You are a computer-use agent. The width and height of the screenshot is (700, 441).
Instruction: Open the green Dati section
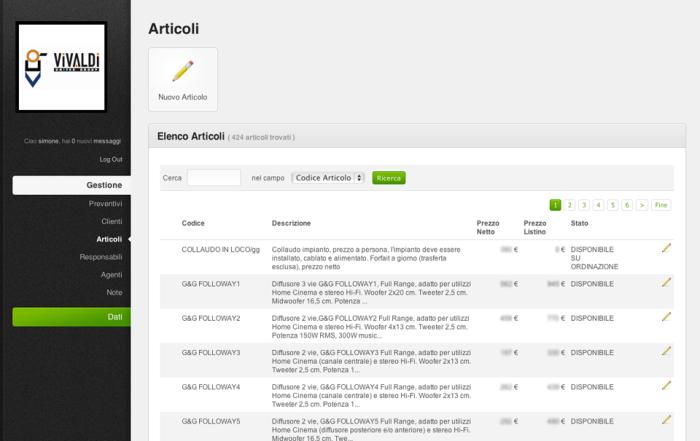click(x=71, y=317)
